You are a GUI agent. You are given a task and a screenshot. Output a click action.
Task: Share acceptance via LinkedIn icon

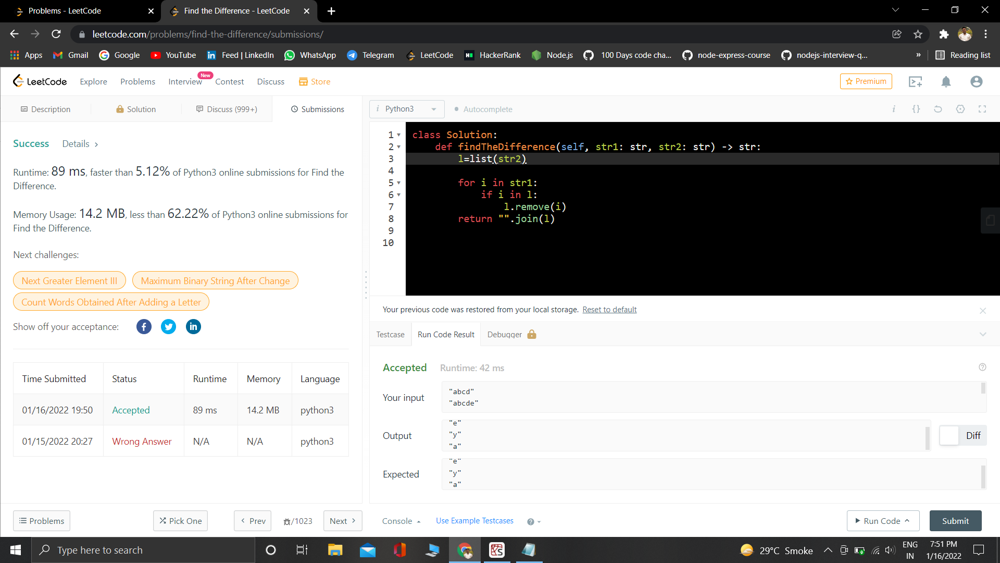pyautogui.click(x=193, y=327)
